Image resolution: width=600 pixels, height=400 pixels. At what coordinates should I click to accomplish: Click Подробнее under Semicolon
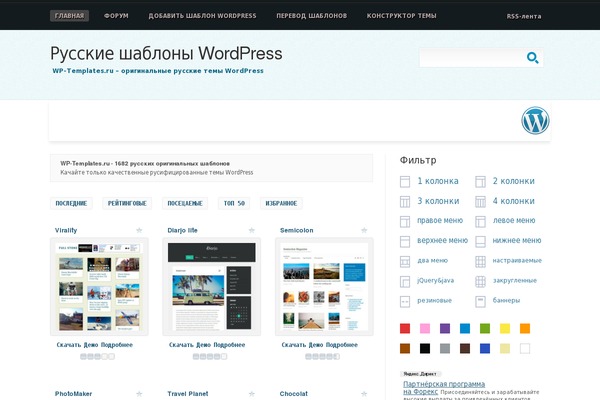point(342,345)
